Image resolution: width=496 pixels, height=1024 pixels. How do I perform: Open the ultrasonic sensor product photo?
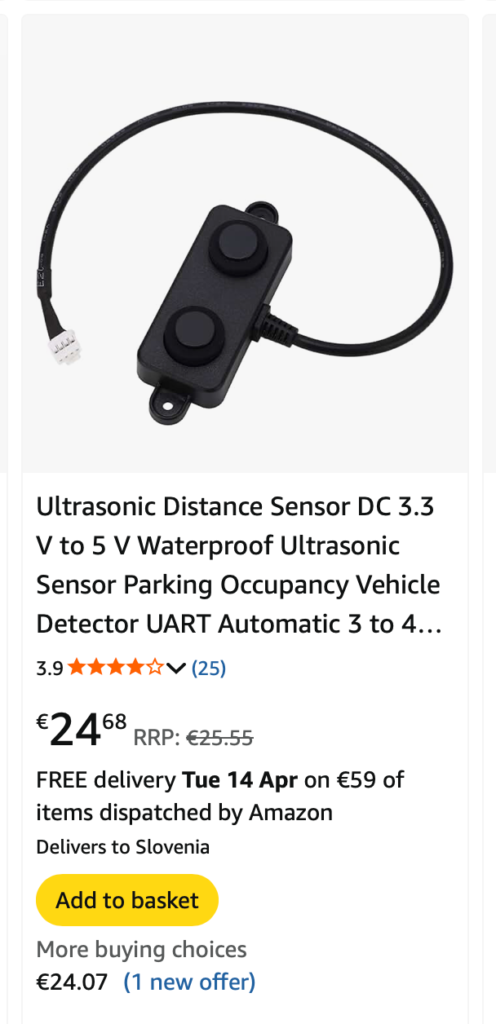(245, 243)
